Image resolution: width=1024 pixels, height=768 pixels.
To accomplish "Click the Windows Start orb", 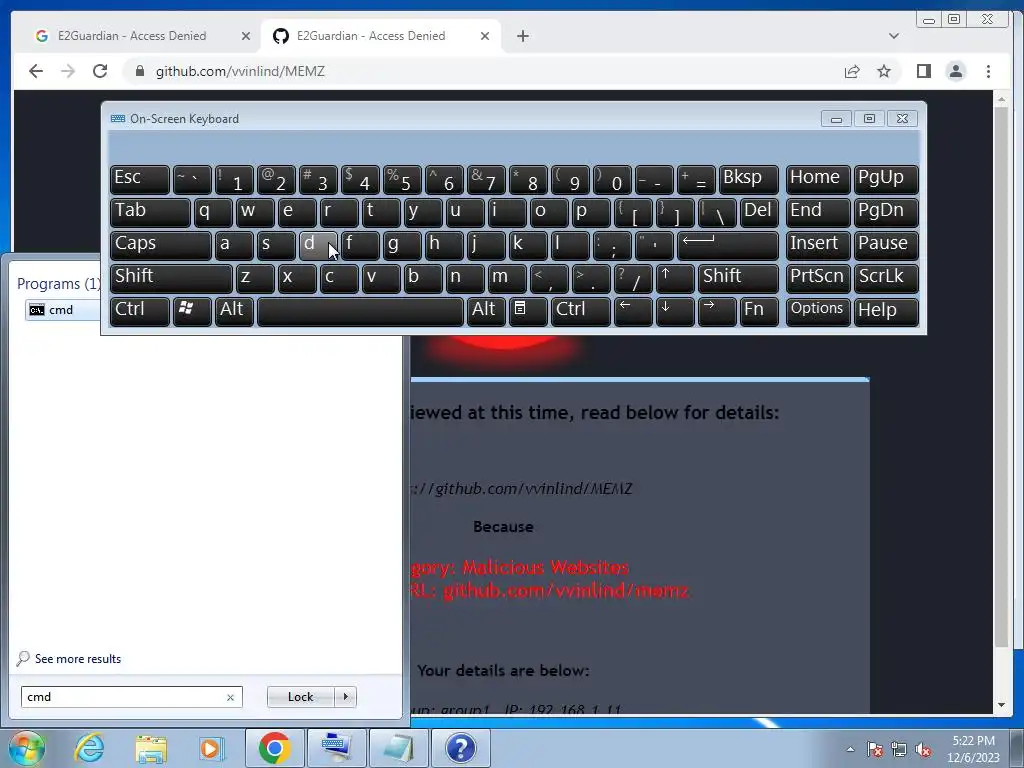I will tap(27, 748).
